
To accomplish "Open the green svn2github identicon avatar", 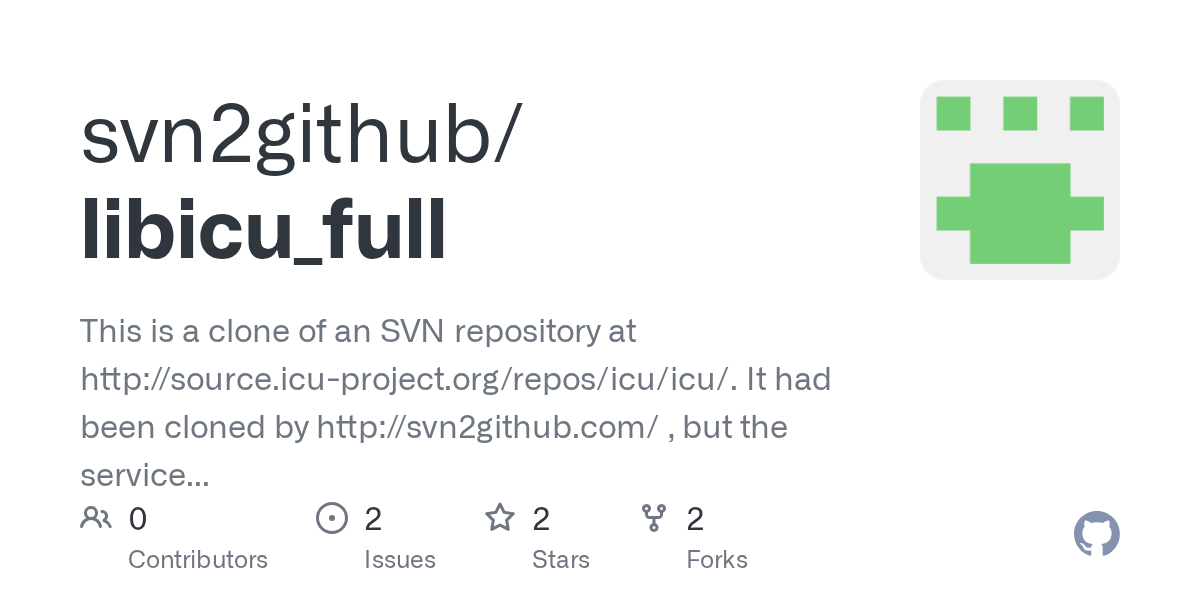I will [1019, 180].
